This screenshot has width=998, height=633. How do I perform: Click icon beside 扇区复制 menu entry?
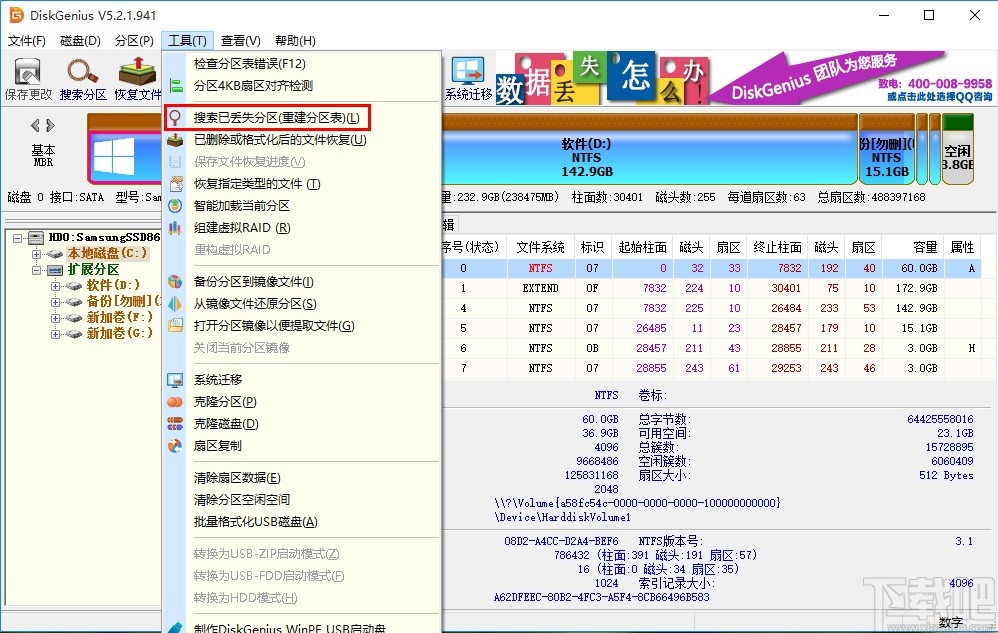[176, 446]
